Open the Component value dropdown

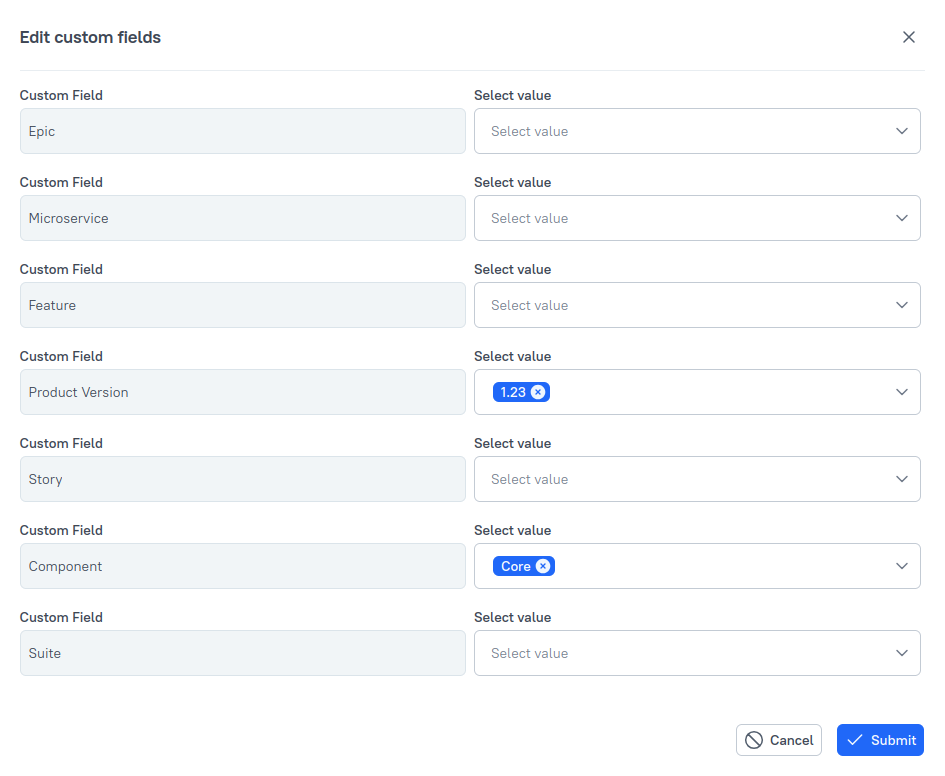coord(901,566)
